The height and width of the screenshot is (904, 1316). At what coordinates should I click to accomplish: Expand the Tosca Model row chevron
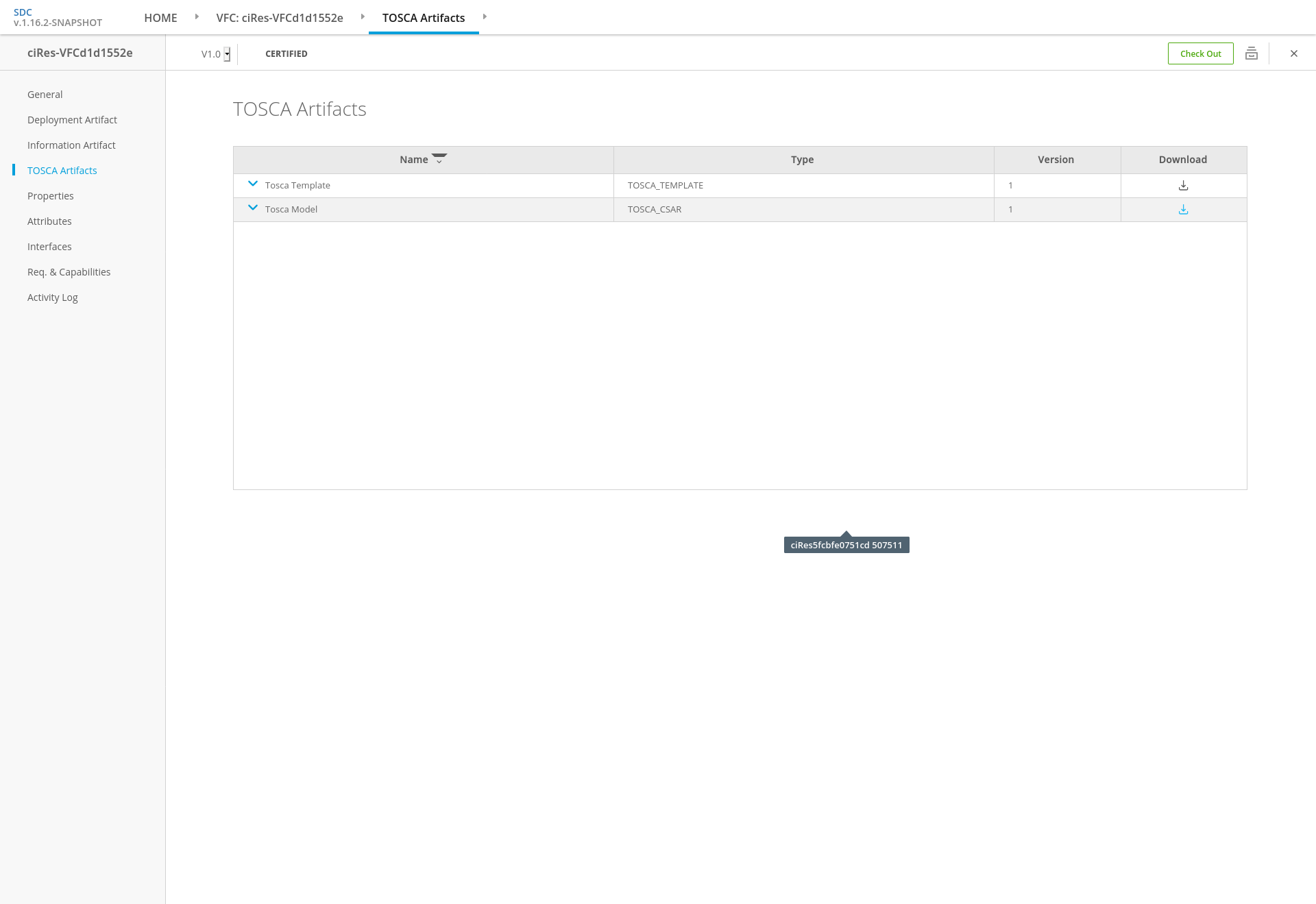[253, 208]
